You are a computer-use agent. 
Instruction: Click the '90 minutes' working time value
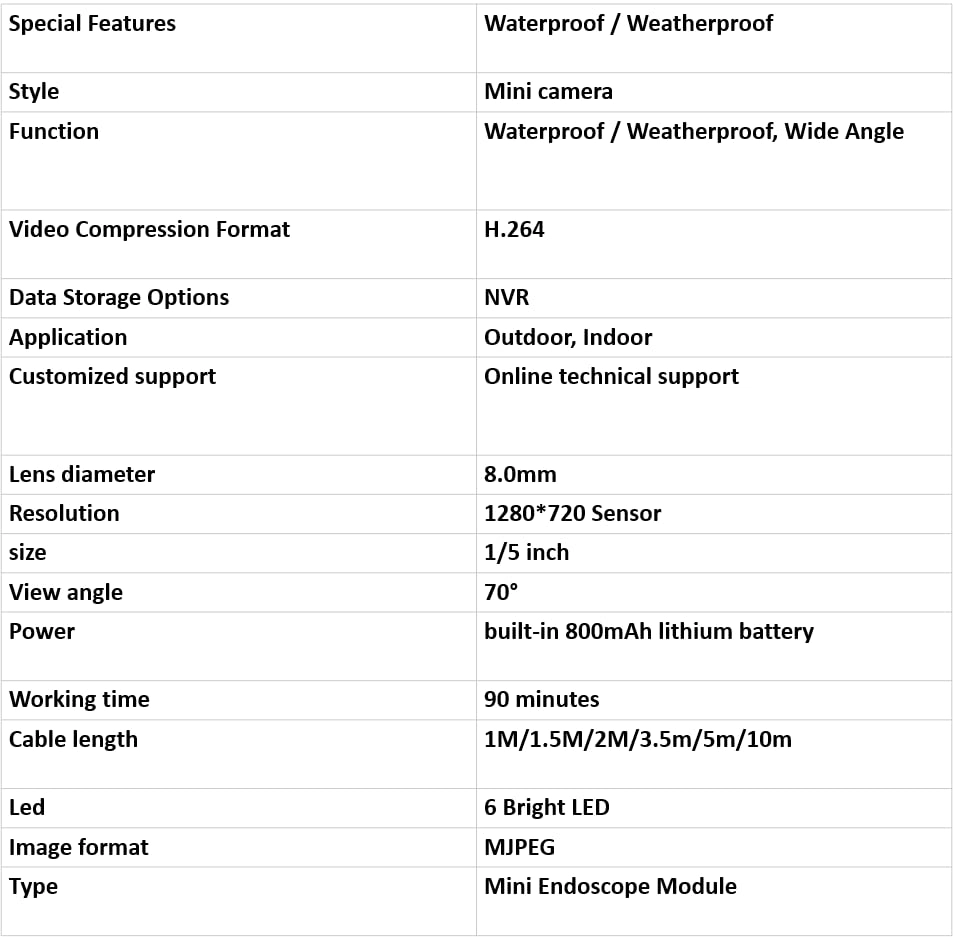(541, 699)
